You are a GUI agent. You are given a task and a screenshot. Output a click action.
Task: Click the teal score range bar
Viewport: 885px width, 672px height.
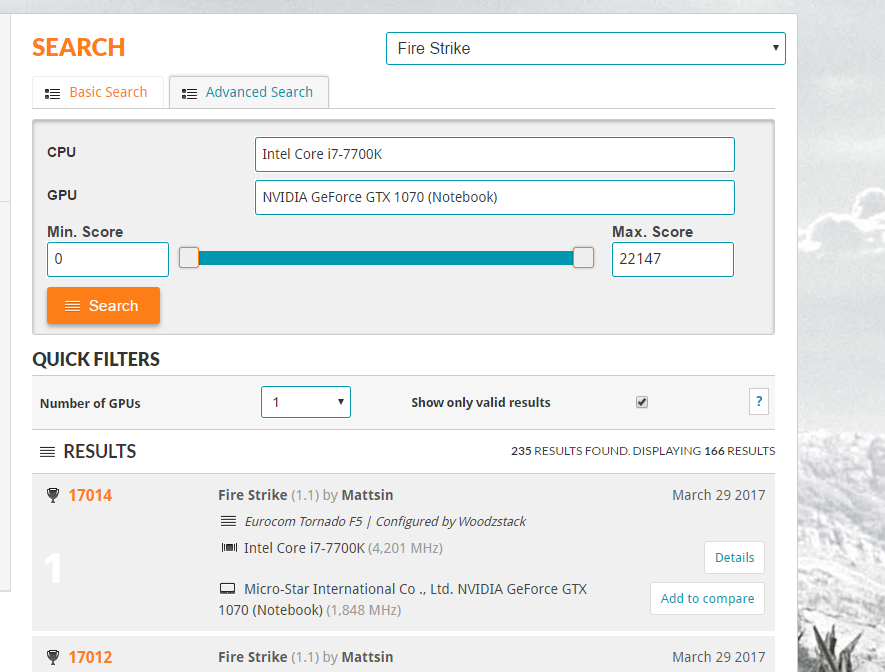tap(386, 258)
